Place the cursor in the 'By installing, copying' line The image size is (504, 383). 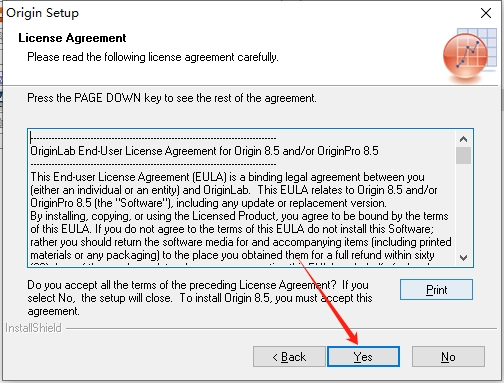239,216
